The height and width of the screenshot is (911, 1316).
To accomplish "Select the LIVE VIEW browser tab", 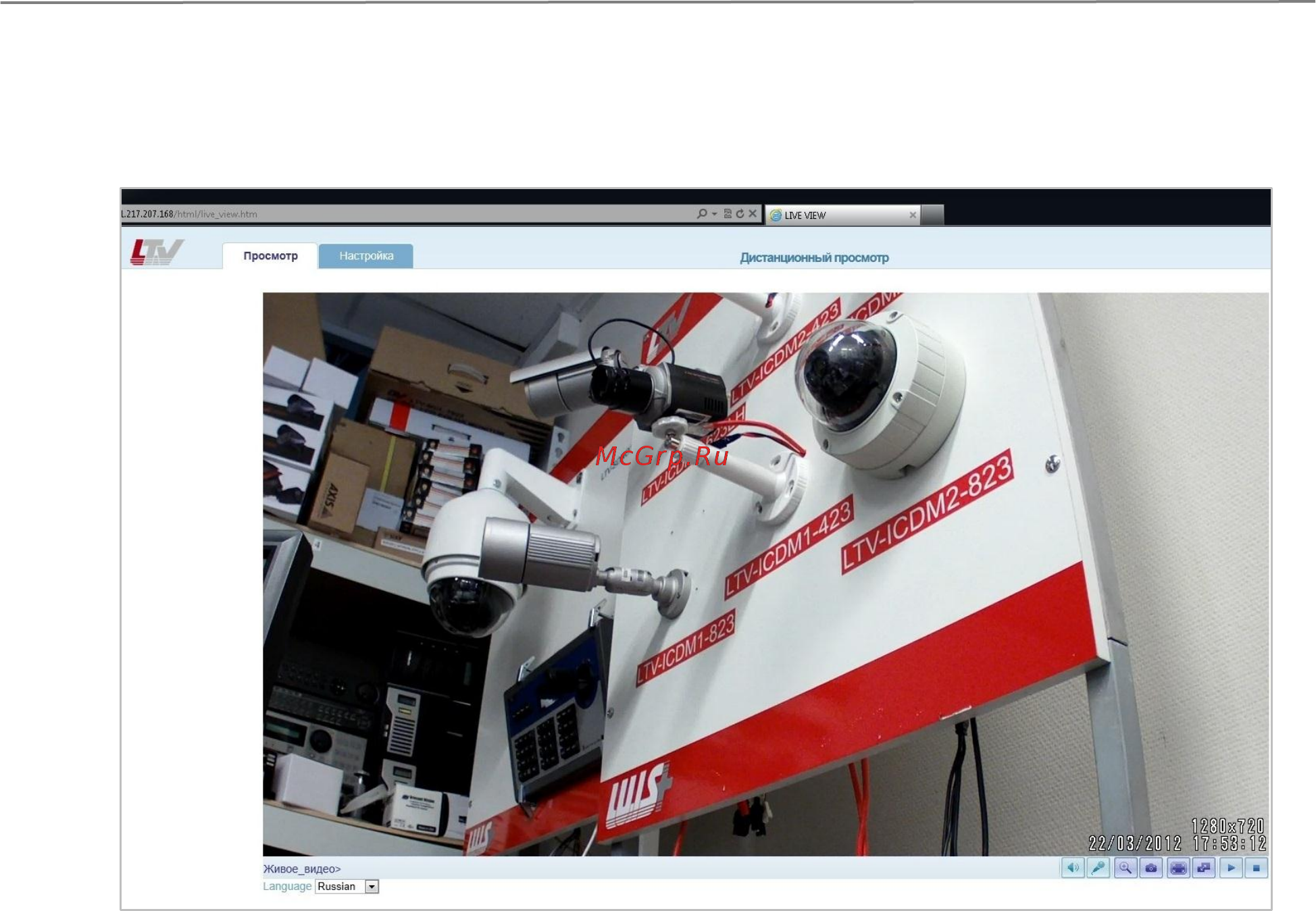I will point(842,215).
